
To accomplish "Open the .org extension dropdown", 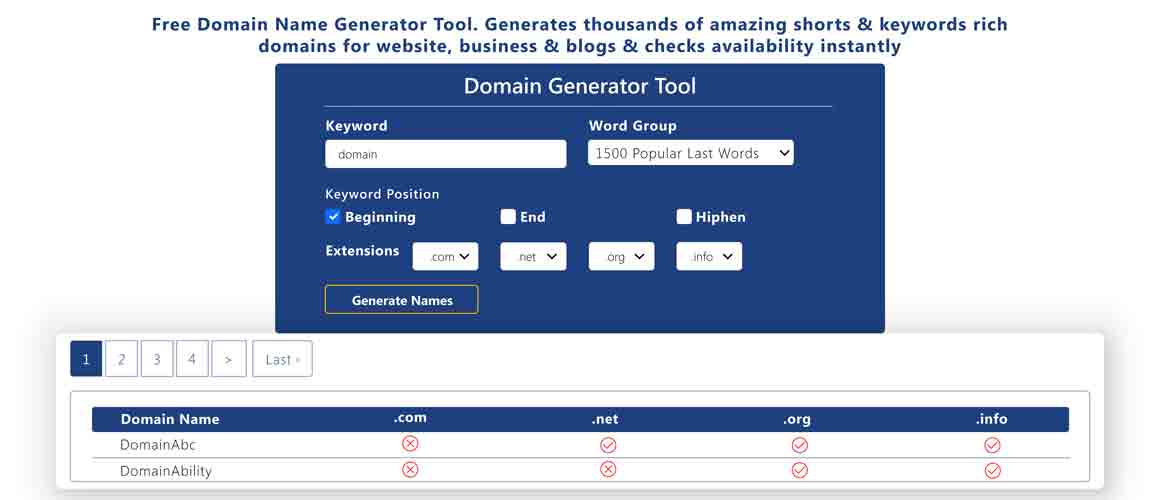I will [x=621, y=257].
